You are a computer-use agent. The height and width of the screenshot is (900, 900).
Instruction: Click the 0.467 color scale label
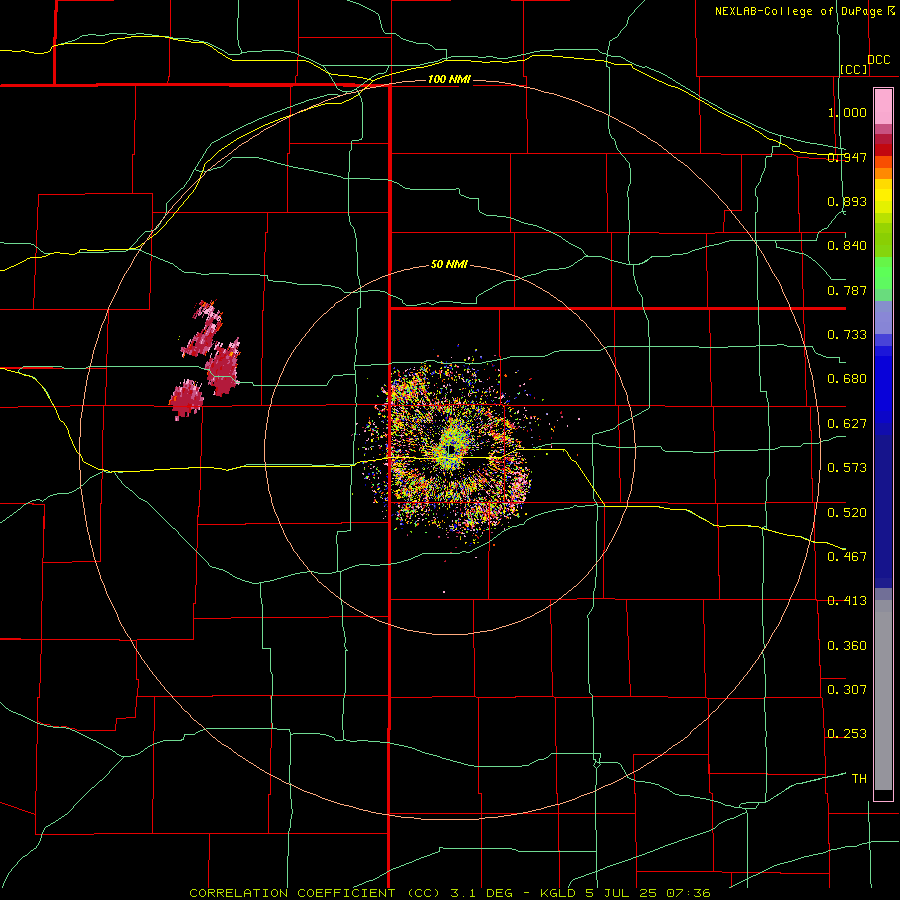(x=847, y=557)
